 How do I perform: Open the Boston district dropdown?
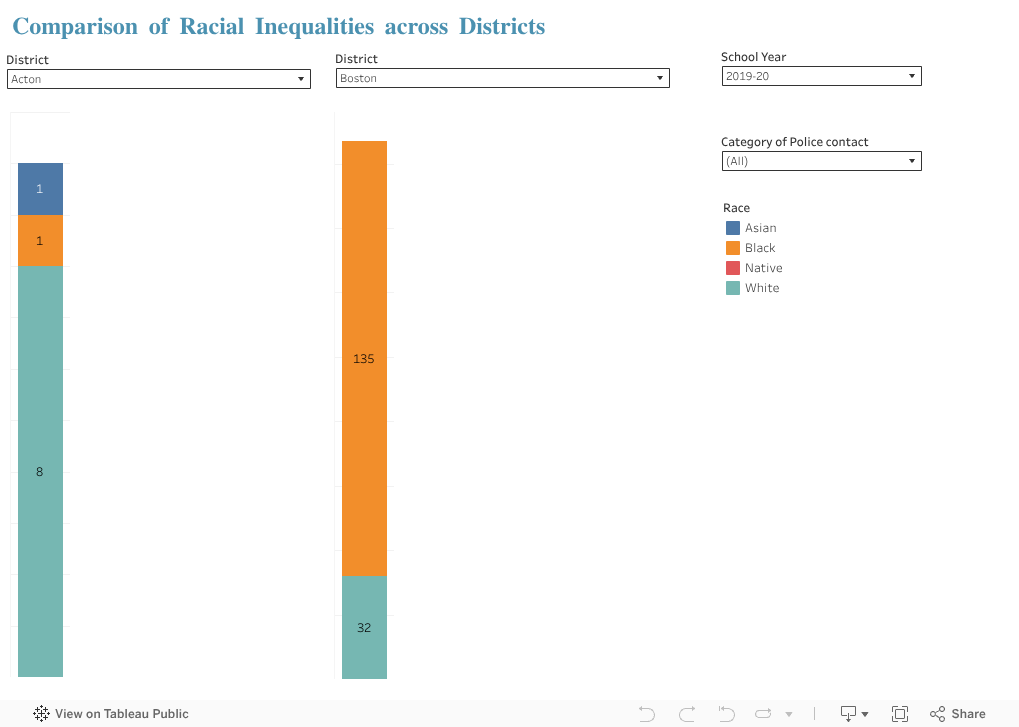click(502, 78)
